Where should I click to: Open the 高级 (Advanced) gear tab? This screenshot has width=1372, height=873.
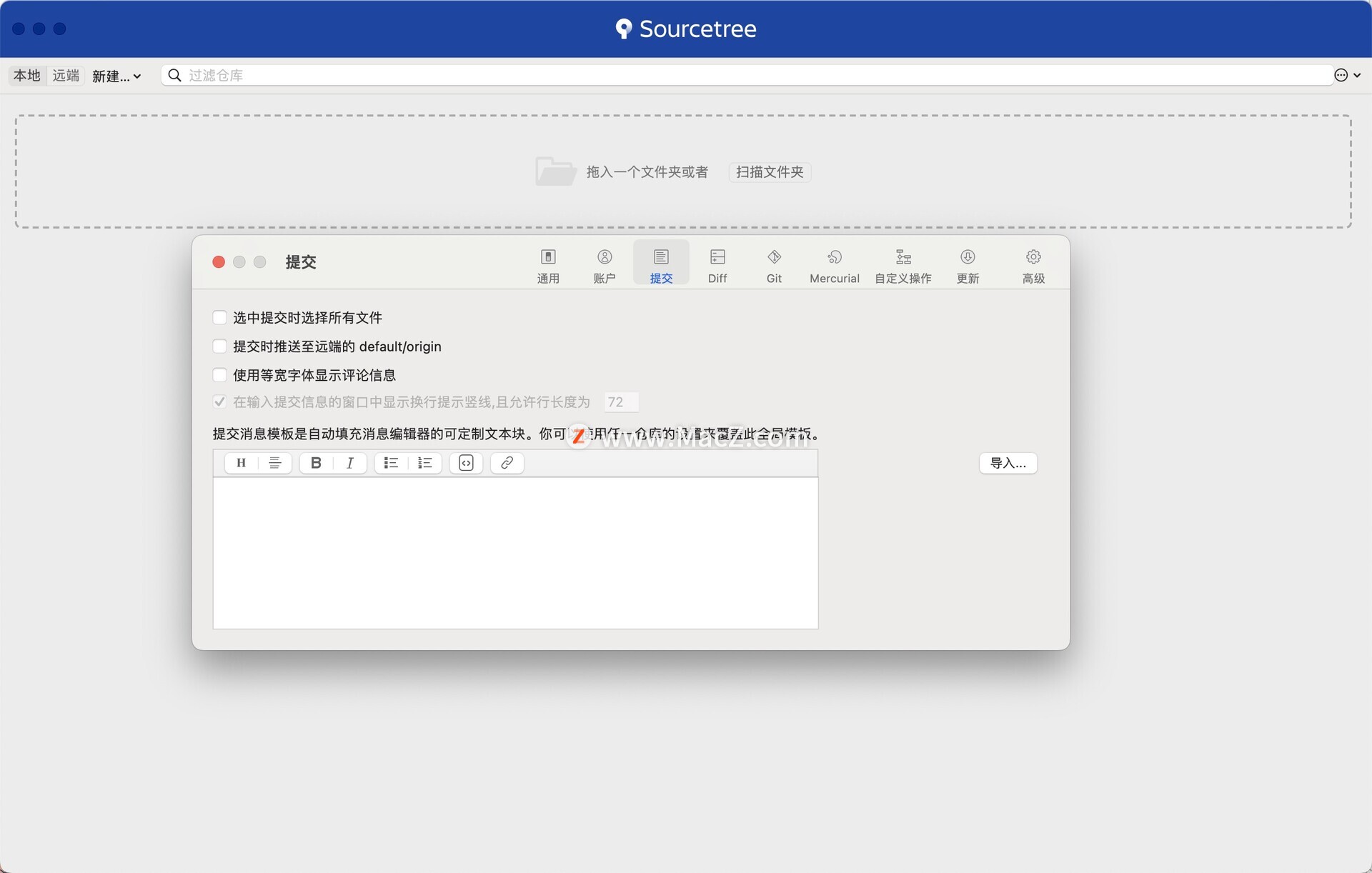pos(1033,265)
